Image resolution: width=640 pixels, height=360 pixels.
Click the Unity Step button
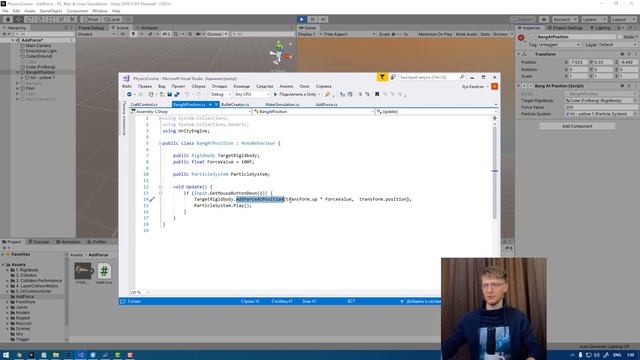(x=323, y=19)
